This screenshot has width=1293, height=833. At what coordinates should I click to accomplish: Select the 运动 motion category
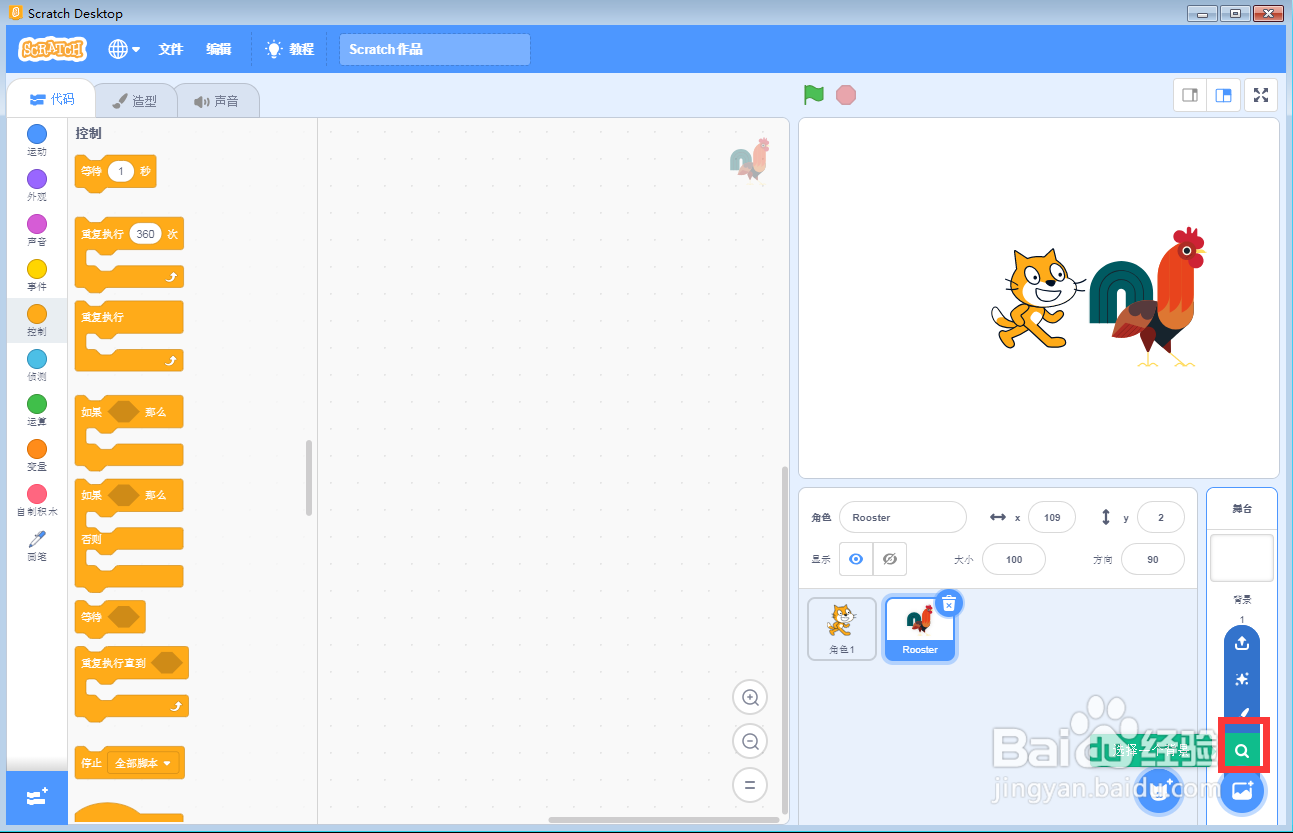pyautogui.click(x=37, y=140)
